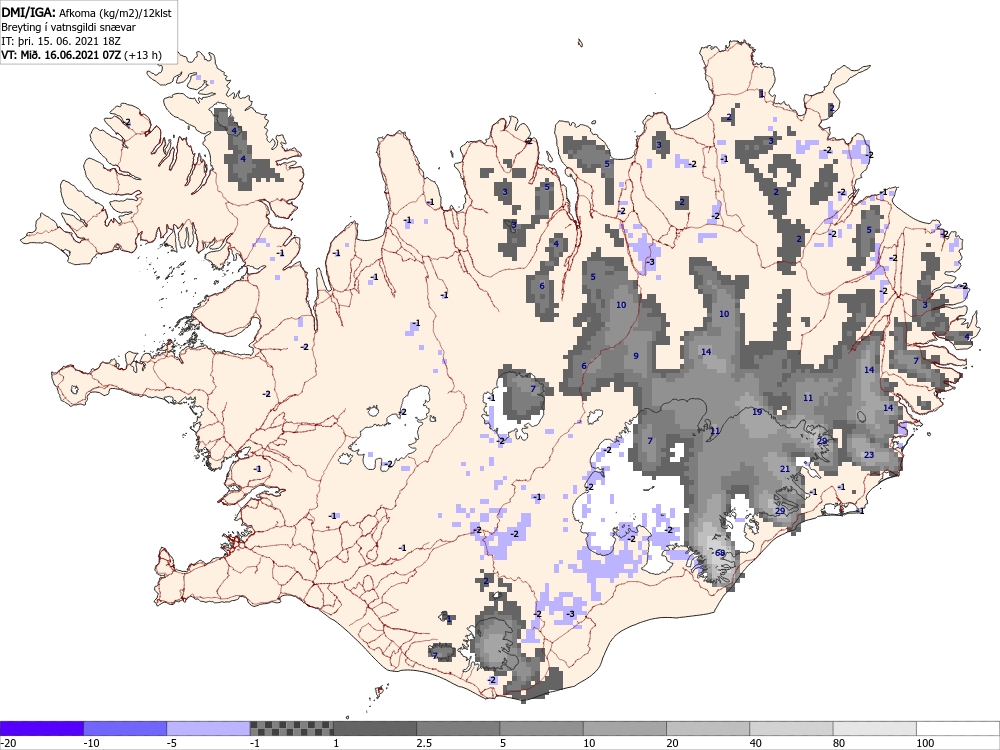
Task: Click the legend tick label "40"
Action: click(x=756, y=743)
